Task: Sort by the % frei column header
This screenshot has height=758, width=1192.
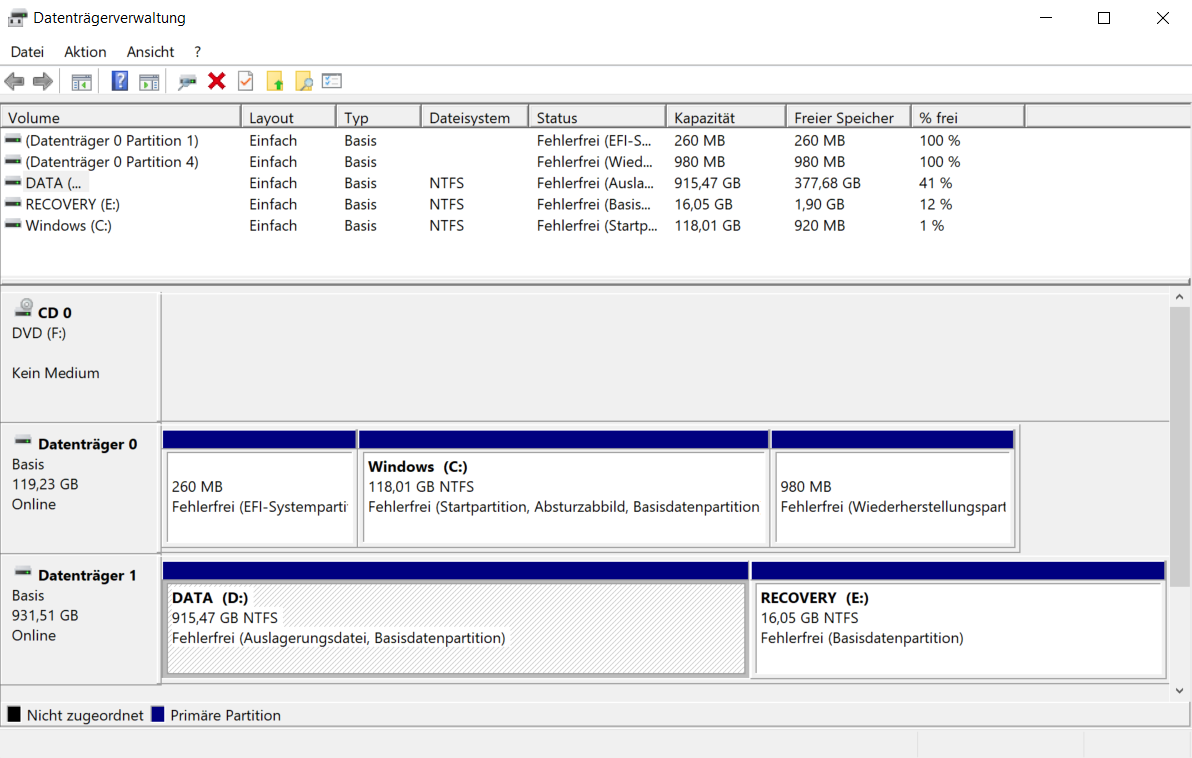Action: tap(968, 117)
